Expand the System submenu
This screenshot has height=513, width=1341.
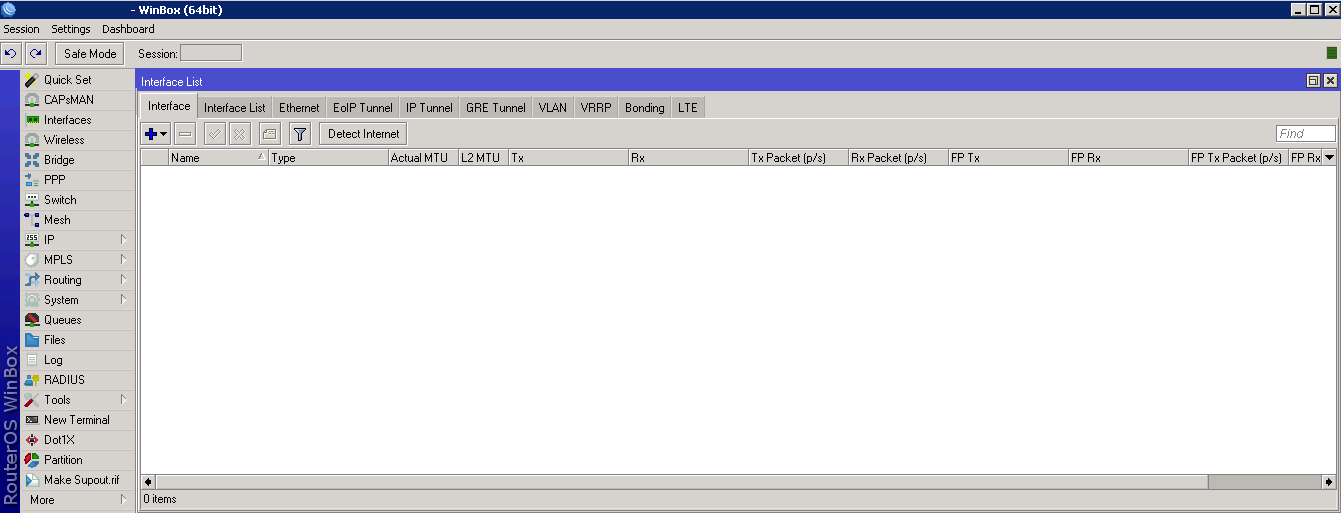pyautogui.click(x=78, y=300)
